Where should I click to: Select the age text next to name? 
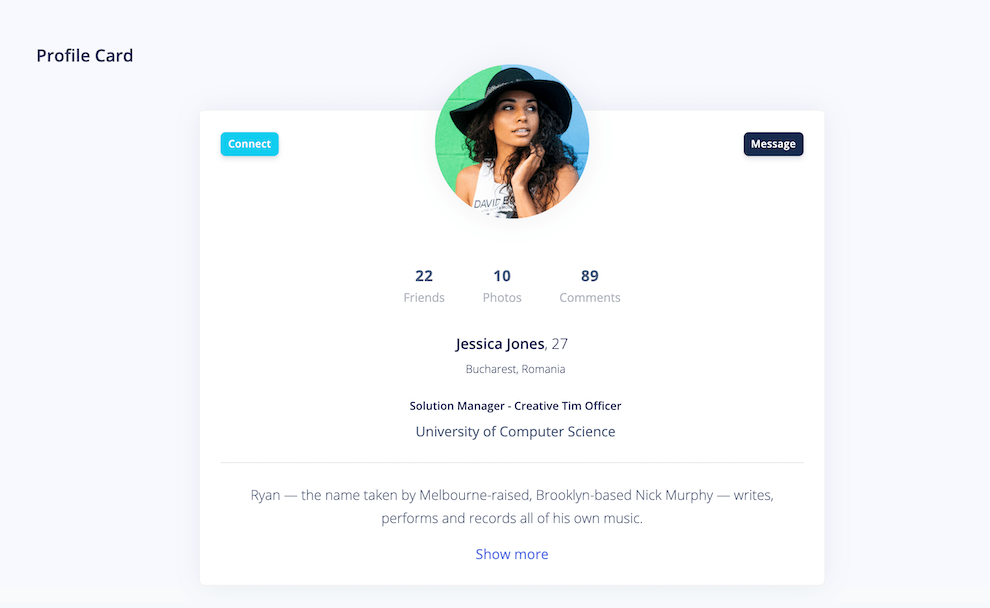(559, 344)
